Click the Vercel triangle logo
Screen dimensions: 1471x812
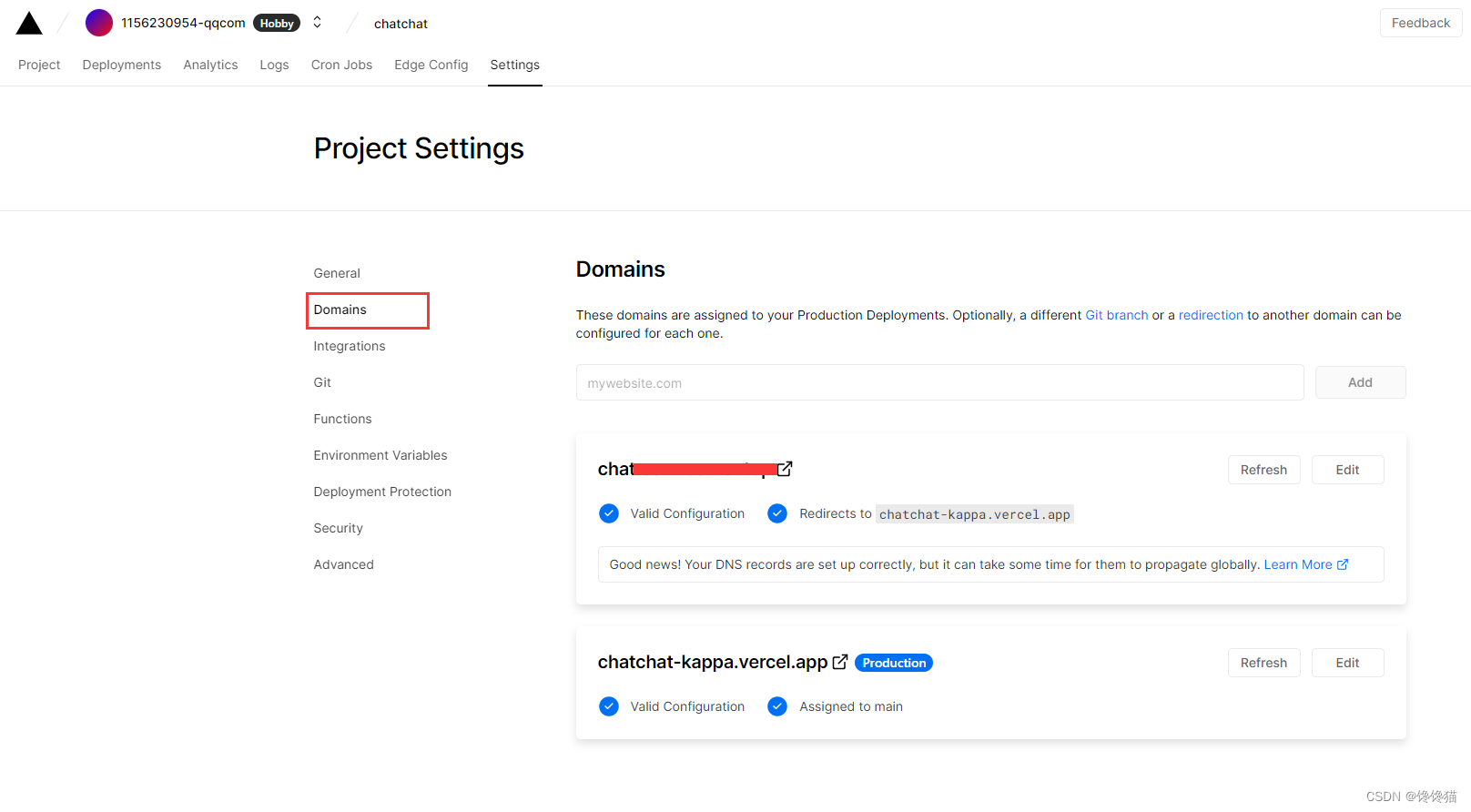pyautogui.click(x=29, y=23)
